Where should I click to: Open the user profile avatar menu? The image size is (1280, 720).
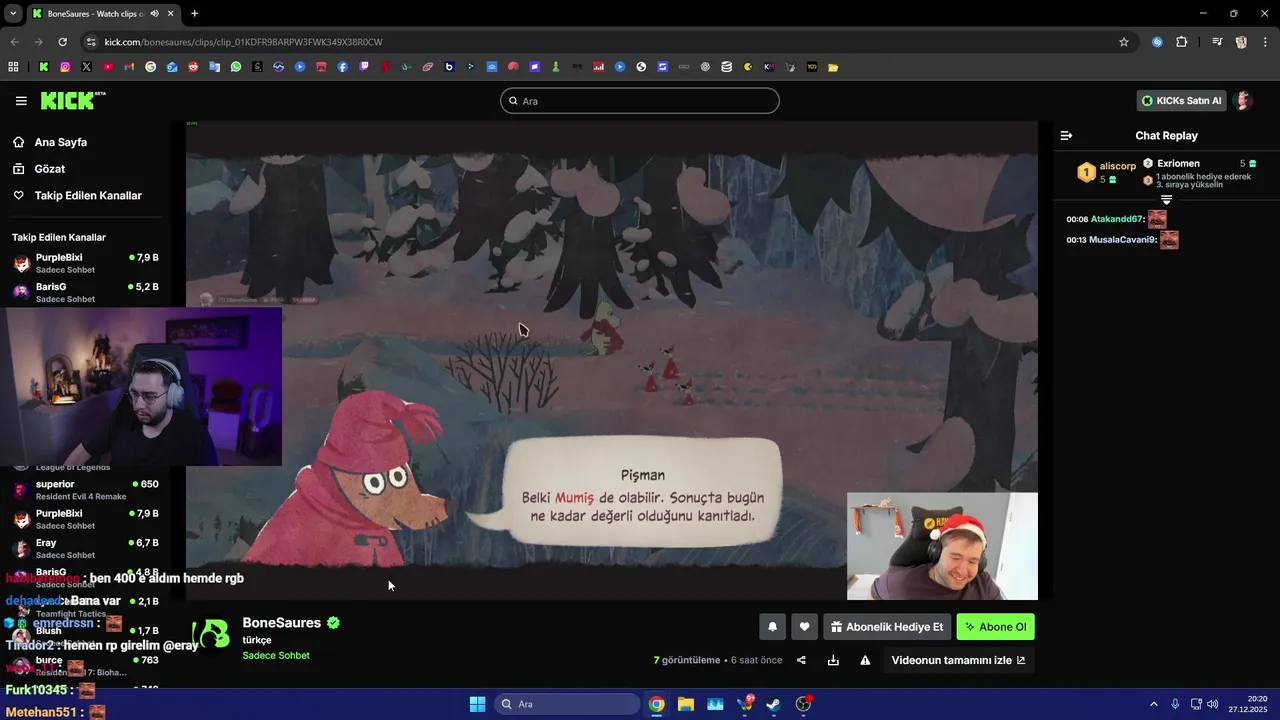[1243, 100]
